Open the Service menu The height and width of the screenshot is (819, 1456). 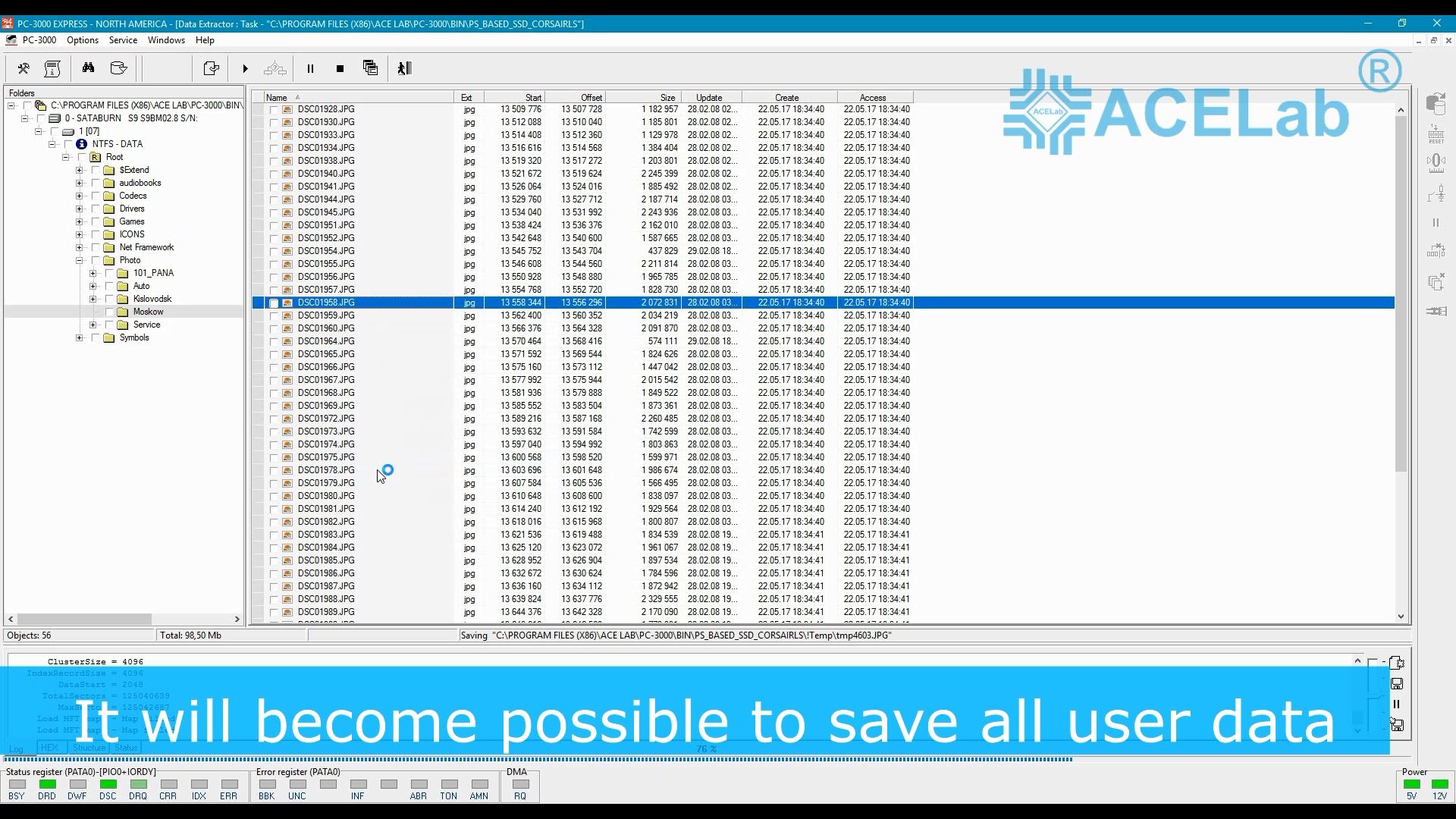[x=122, y=40]
